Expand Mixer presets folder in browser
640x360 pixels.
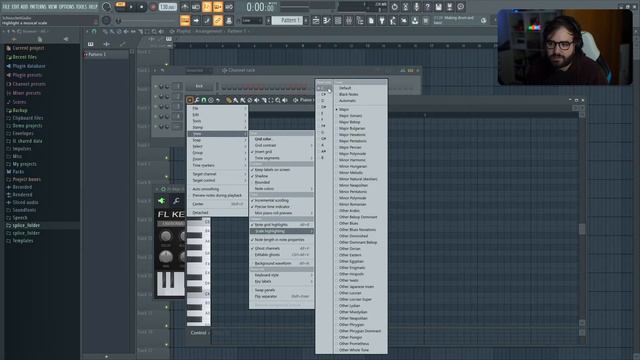pos(27,93)
